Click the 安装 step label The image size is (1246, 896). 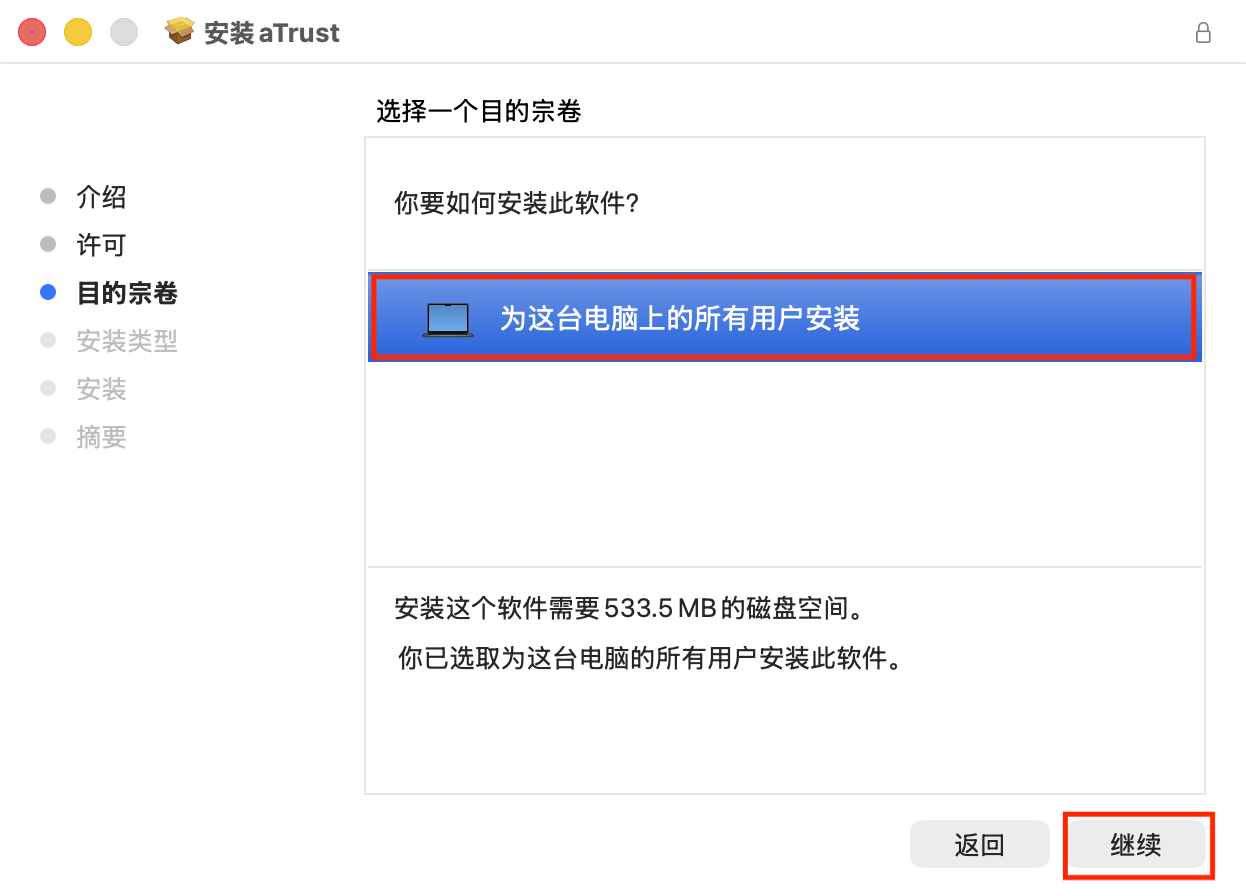102,389
